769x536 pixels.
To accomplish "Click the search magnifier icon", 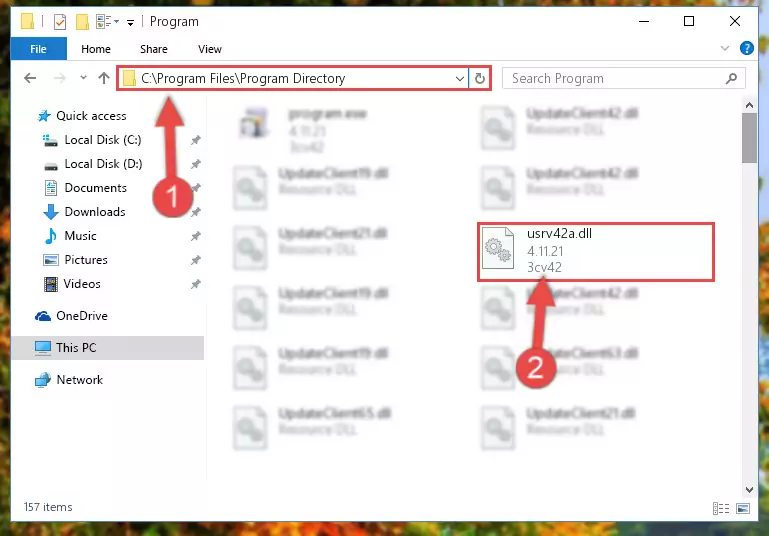I will point(731,78).
